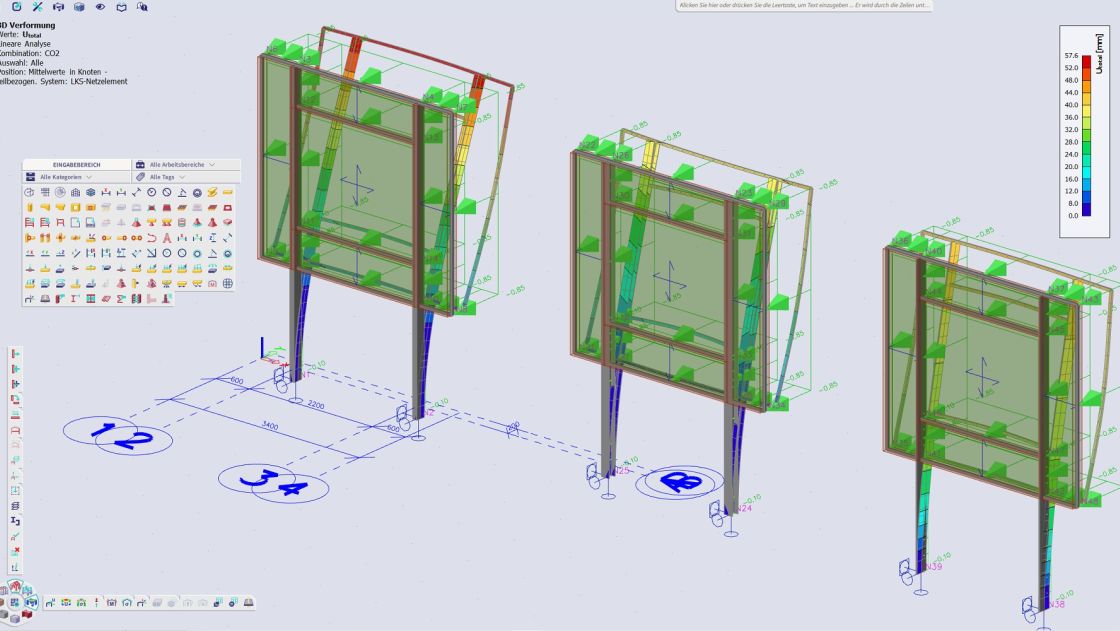This screenshot has width=1120, height=631.
Task: Click the open book icon in top toolbar
Action: pos(121,6)
